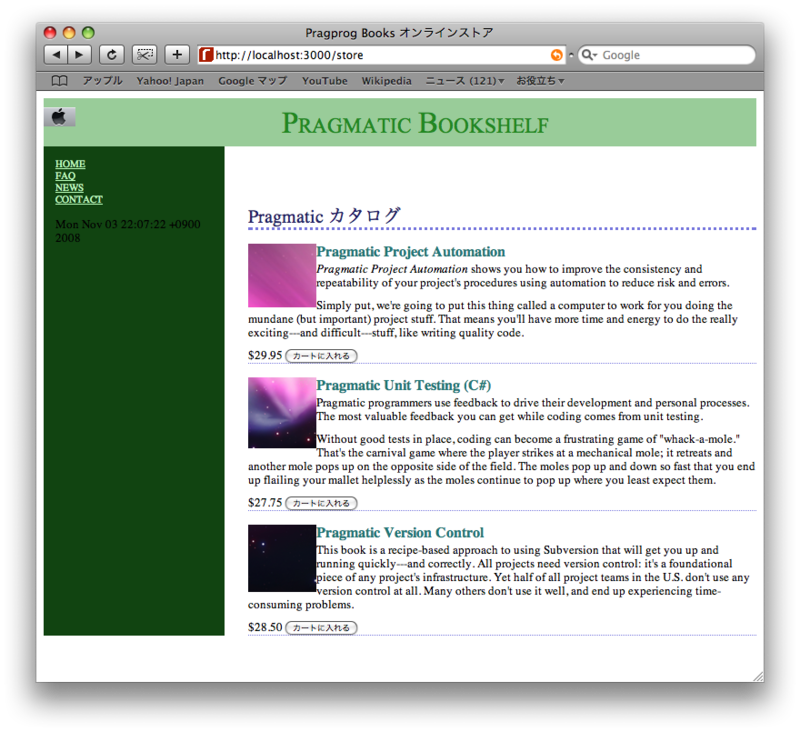This screenshot has height=732, width=800.
Task: Zoom the window with the green button
Action: pyautogui.click(x=88, y=33)
